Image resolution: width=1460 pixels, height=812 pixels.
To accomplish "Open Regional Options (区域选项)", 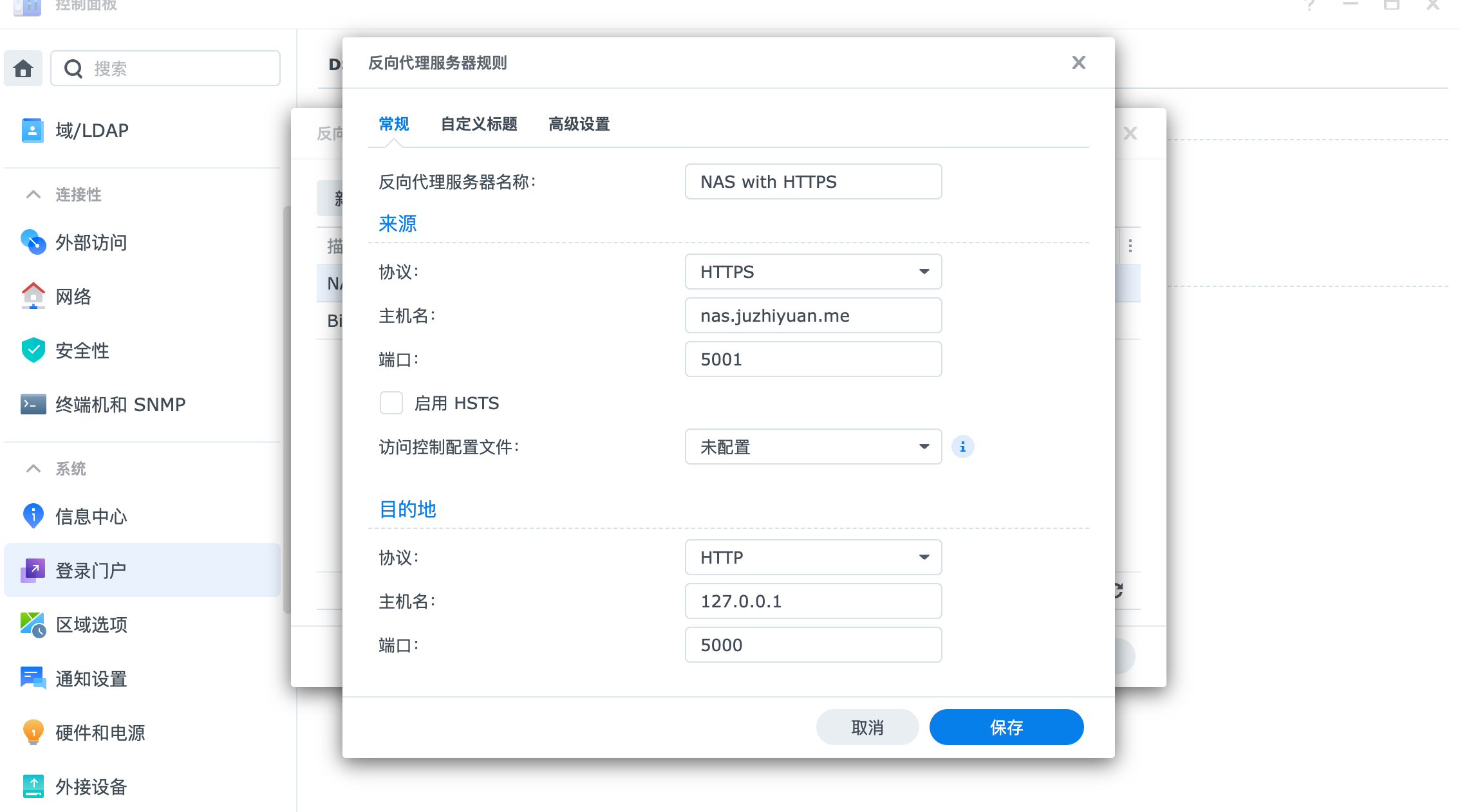I will [91, 625].
